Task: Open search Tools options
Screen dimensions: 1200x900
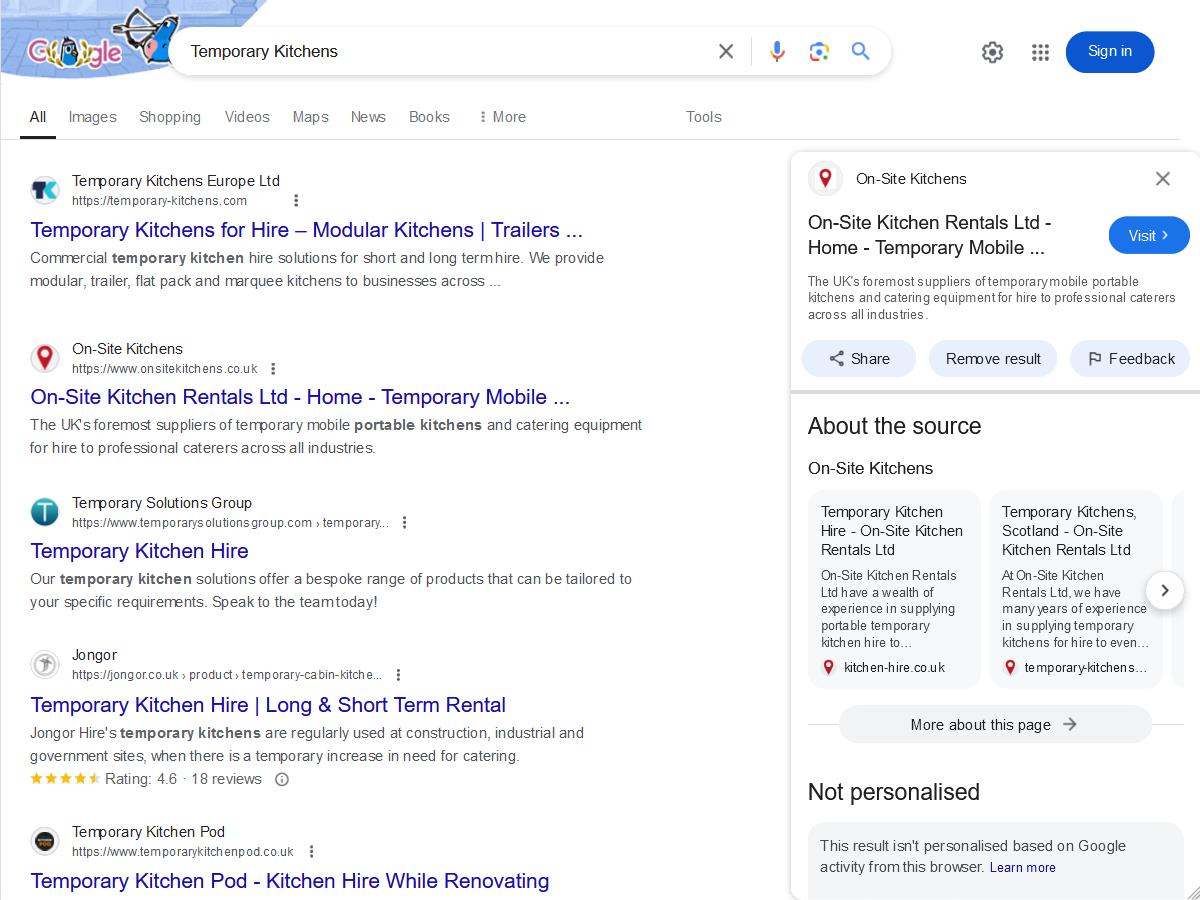Action: (x=704, y=117)
